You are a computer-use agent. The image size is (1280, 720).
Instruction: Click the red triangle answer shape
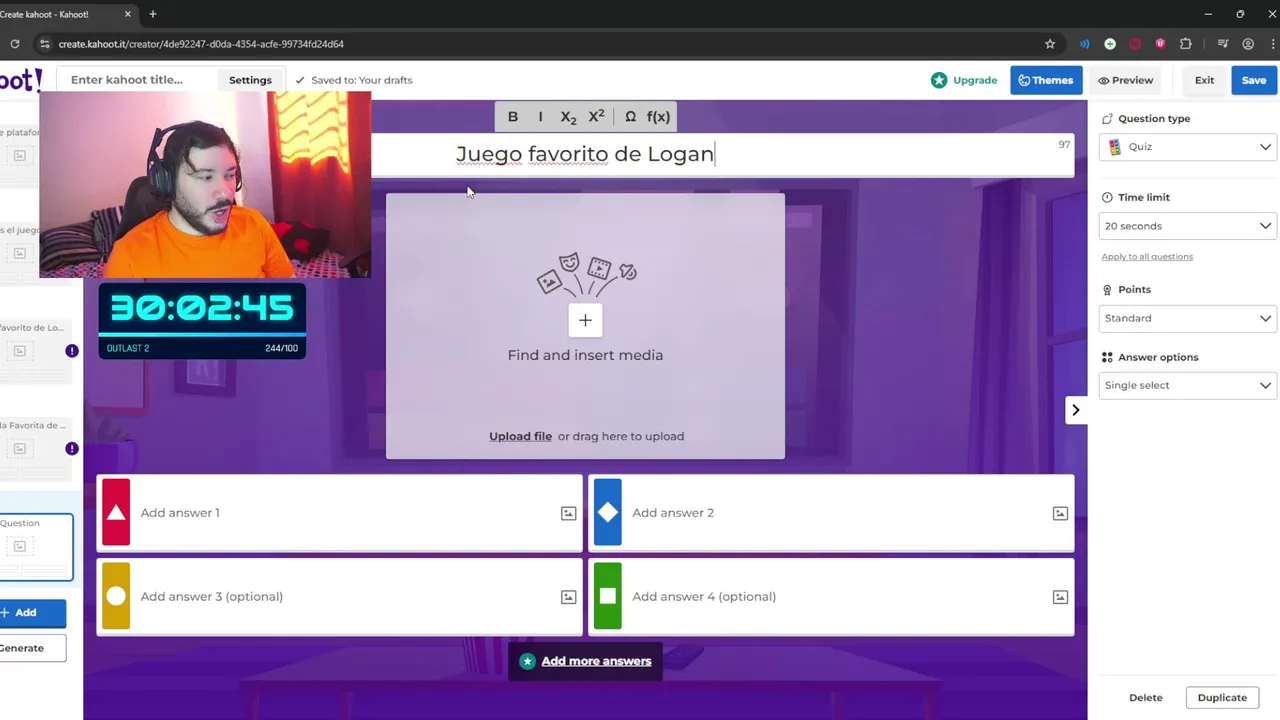116,512
